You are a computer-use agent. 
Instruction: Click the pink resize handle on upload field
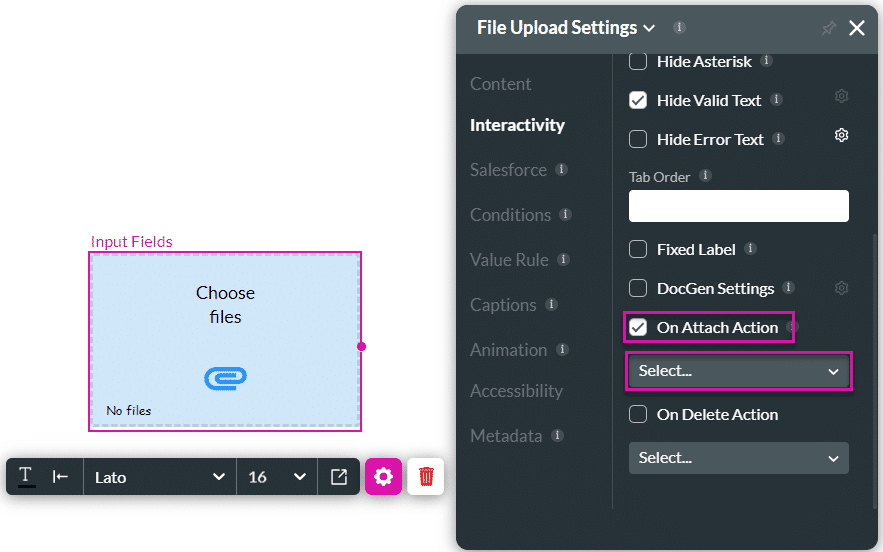pyautogui.click(x=362, y=346)
